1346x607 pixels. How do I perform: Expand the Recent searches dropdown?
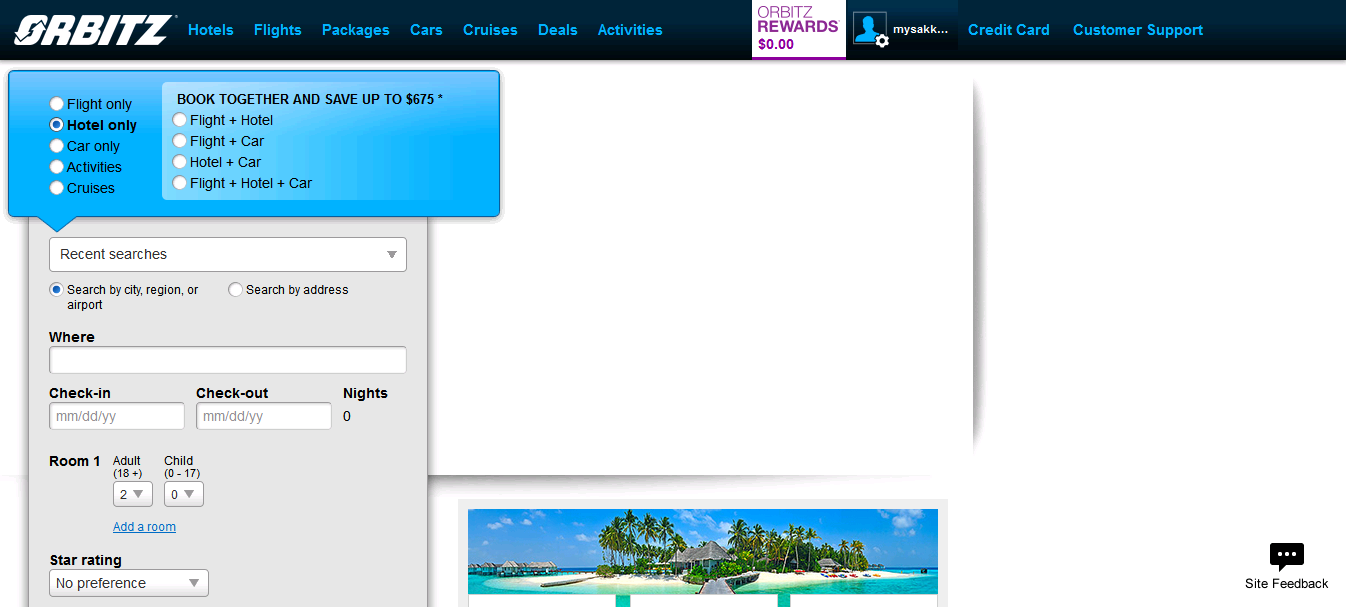(x=228, y=254)
